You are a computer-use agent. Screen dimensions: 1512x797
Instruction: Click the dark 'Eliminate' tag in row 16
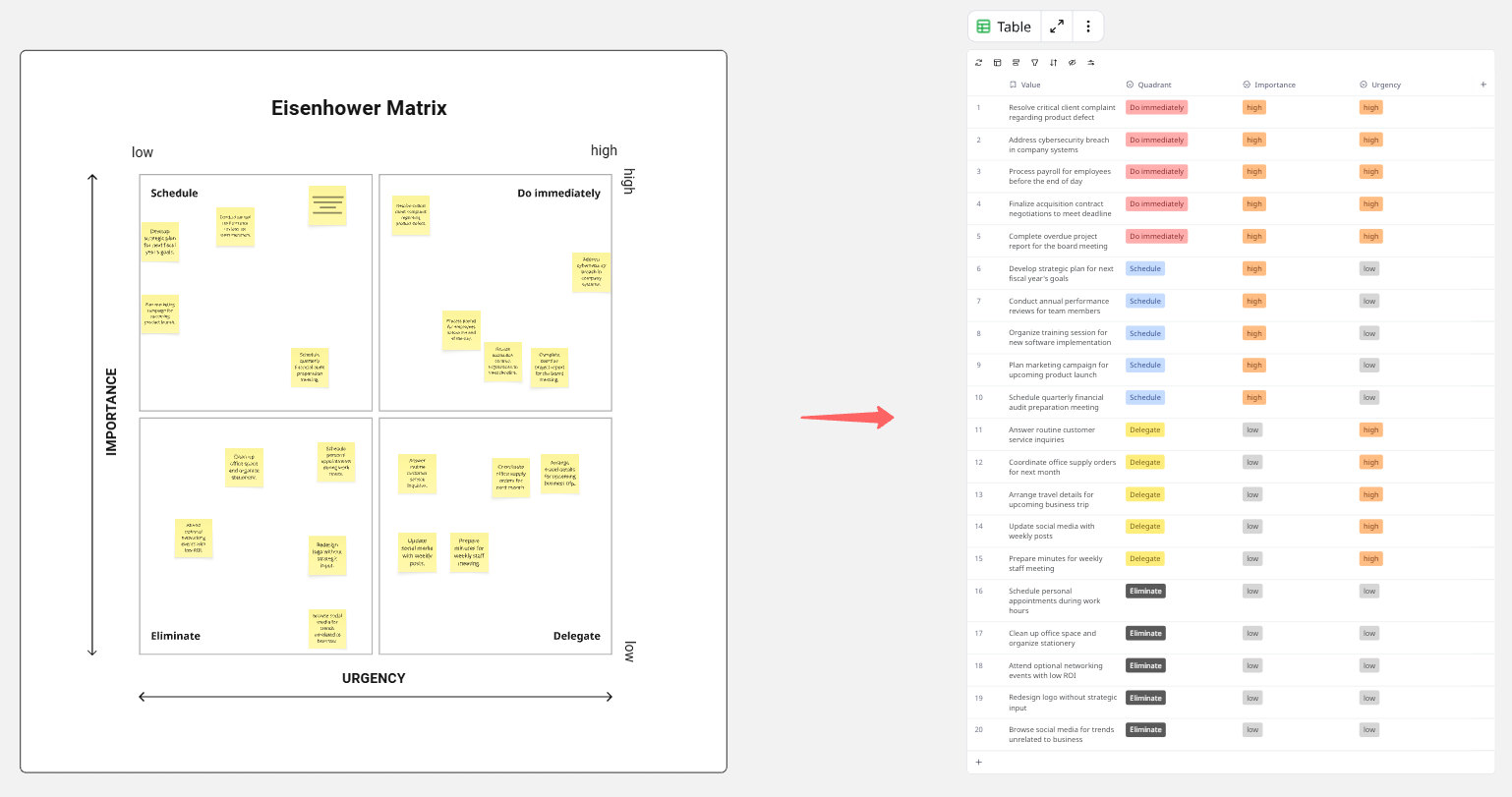(1145, 592)
